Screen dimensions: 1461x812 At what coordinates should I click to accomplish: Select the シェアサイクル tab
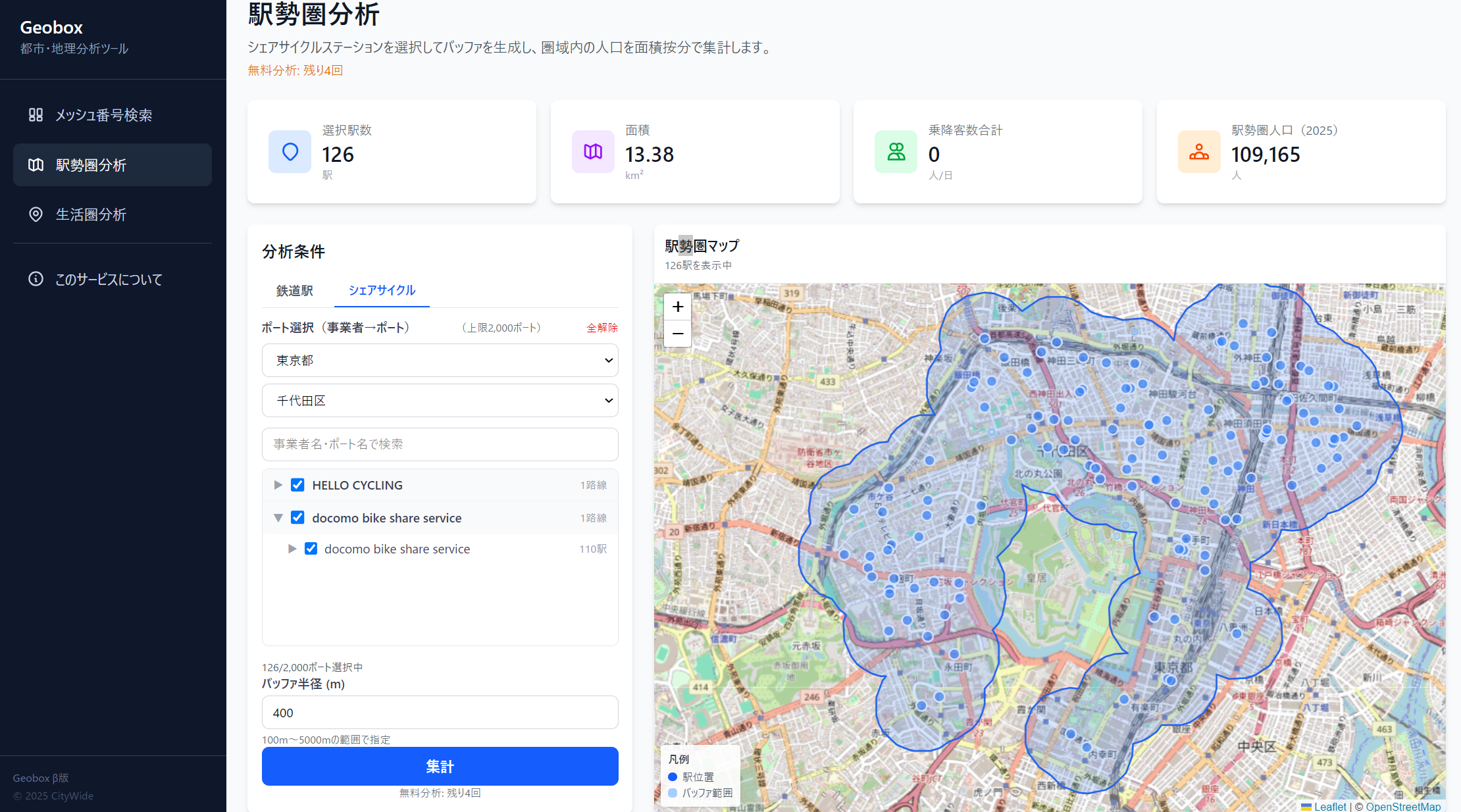(x=382, y=291)
